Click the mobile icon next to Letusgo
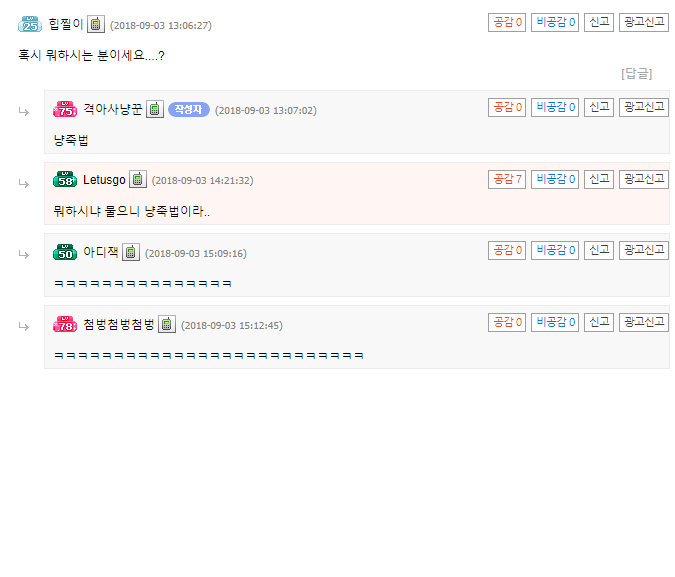The height and width of the screenshot is (577, 675). (138, 180)
